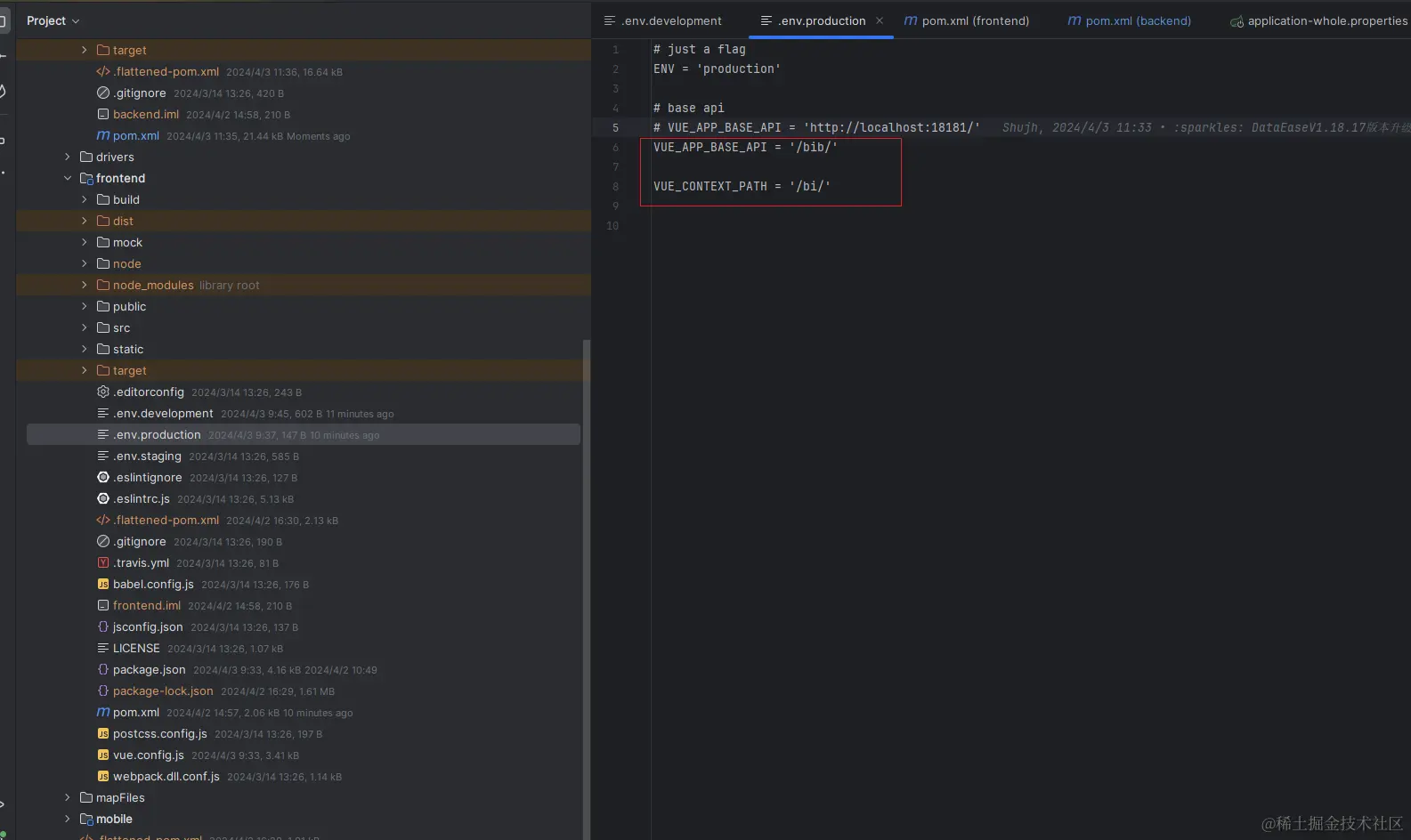Click line number 5 in gutter
The width and height of the screenshot is (1411, 840).
click(615, 127)
